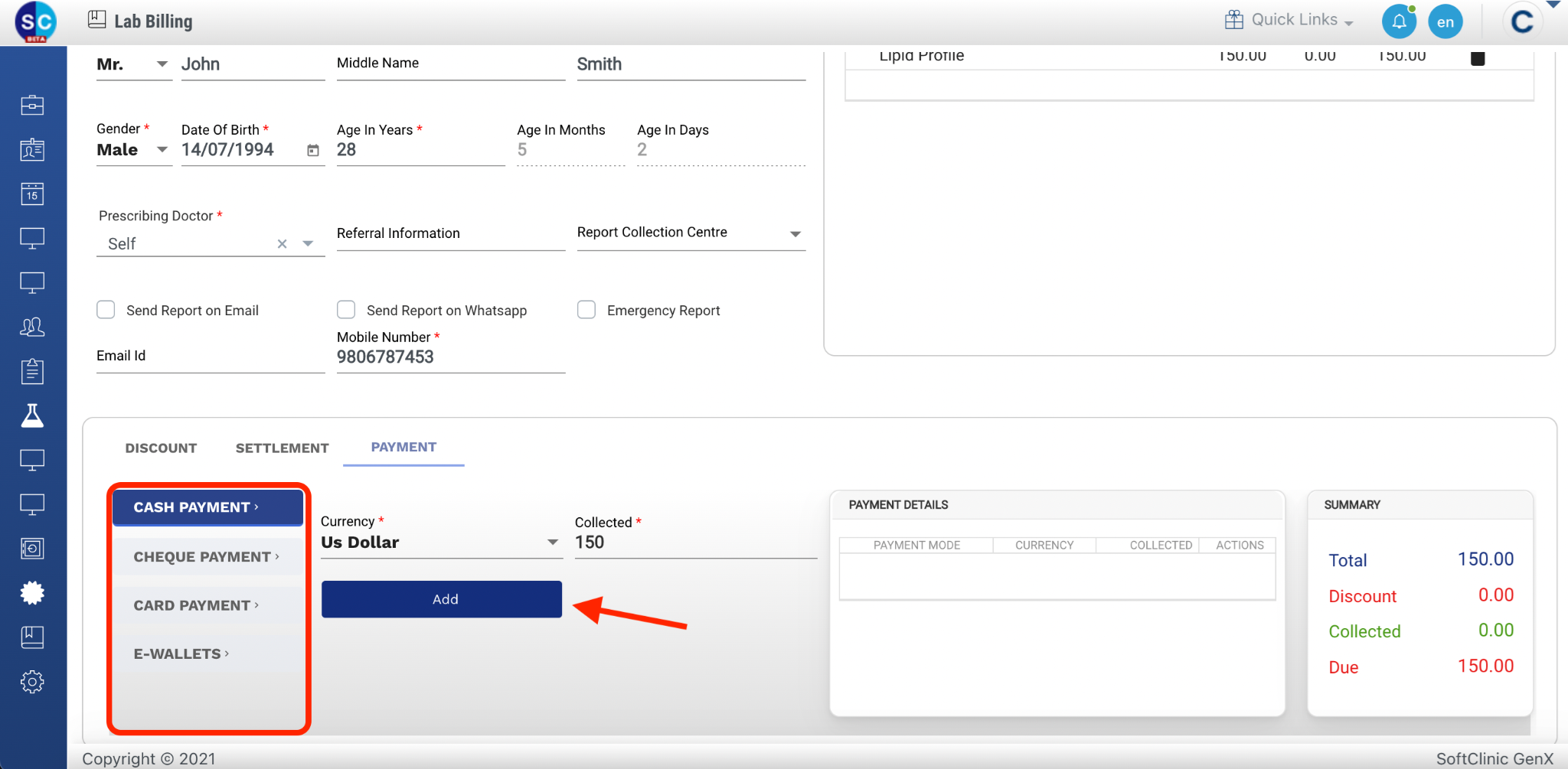Tick the Emergency Report checkbox

[x=586, y=310]
